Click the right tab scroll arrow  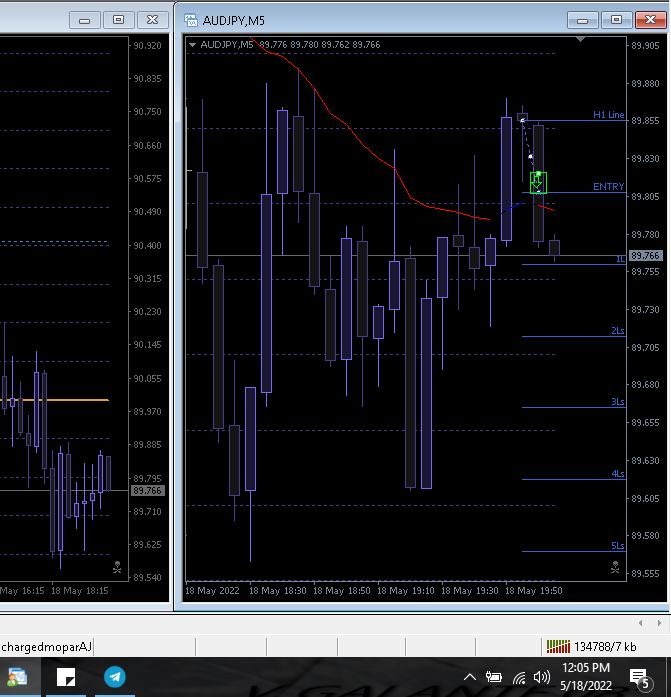coord(659,623)
